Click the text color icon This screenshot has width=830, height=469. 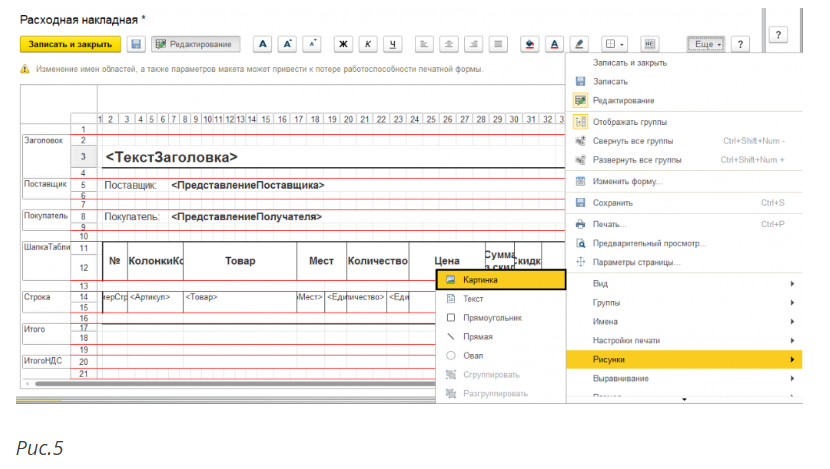(x=554, y=45)
